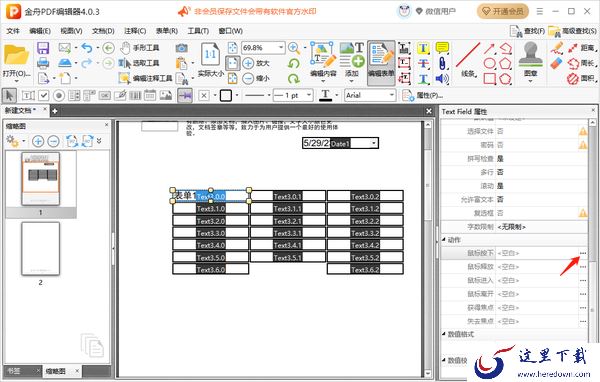
Task: Click the printer icon
Action: pyautogui.click(x=43, y=63)
